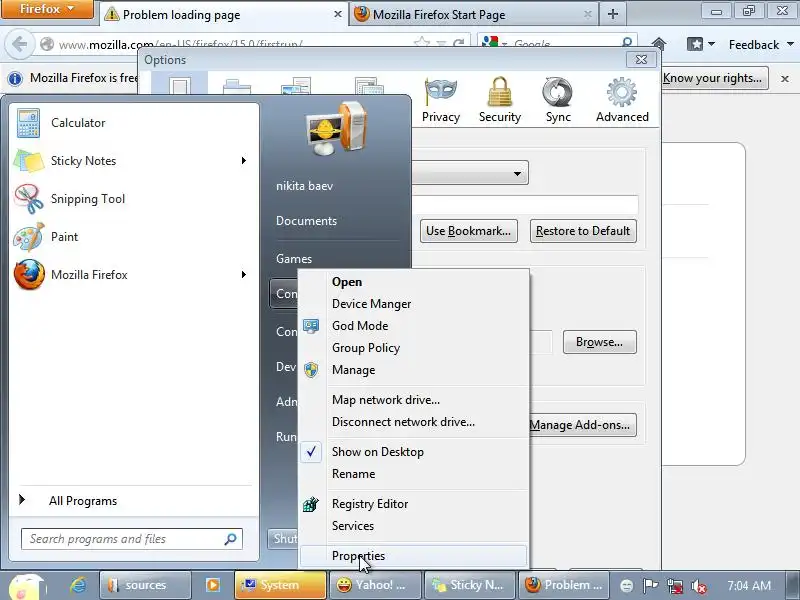Viewport: 800px width, 600px height.
Task: Click the volume muted tray icon
Action: [x=698, y=586]
